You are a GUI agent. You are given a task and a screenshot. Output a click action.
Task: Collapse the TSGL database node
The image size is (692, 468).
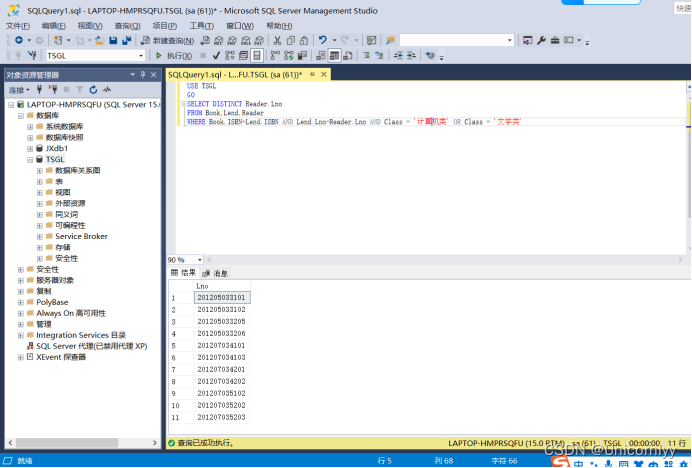(30, 159)
